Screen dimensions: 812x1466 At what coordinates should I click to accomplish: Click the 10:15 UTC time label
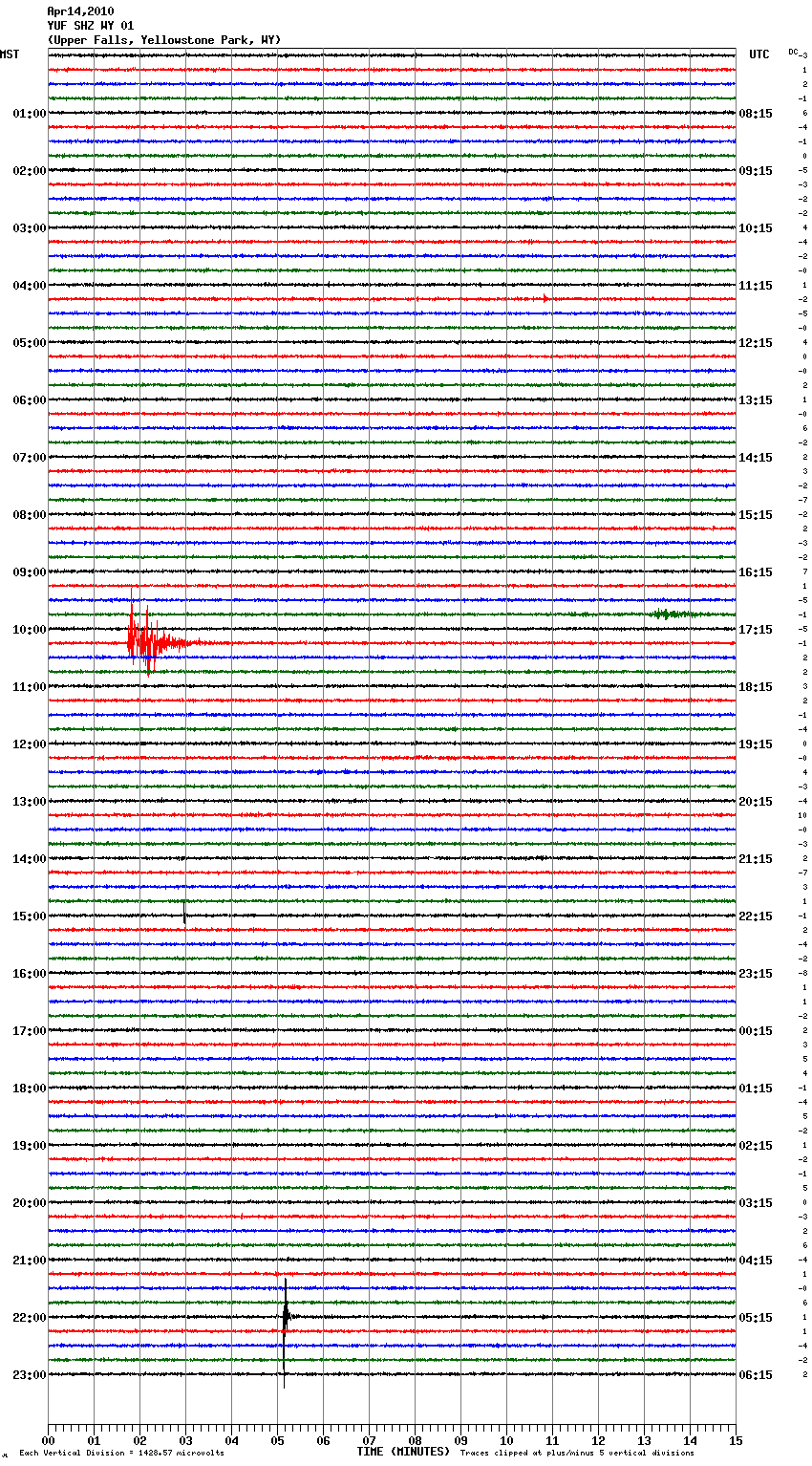(x=756, y=228)
